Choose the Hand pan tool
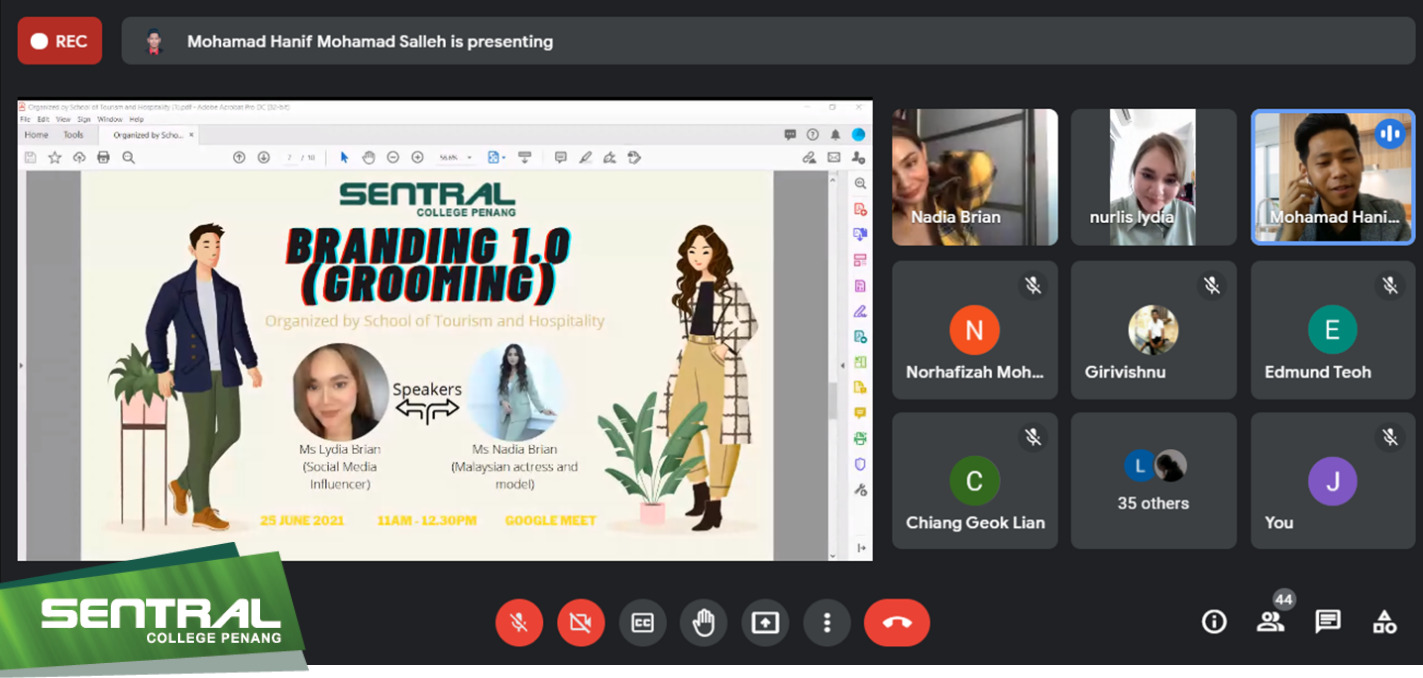 (368, 157)
